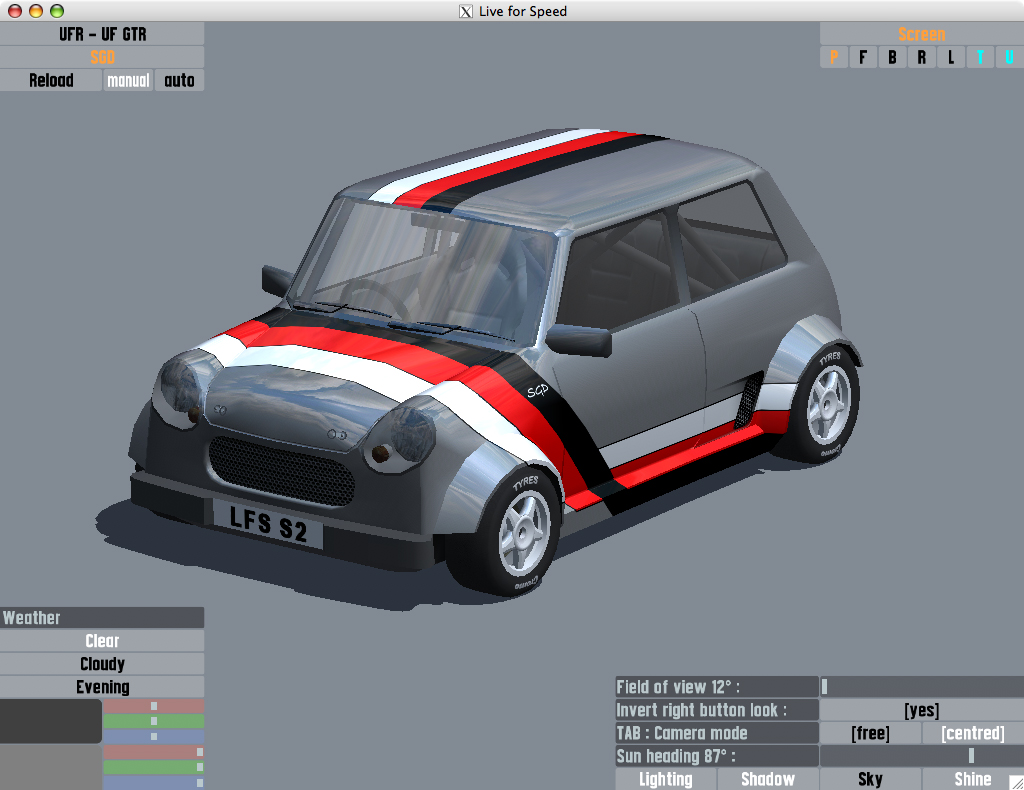1024x790 pixels.
Task: Adjust upper red colour slider
Action: pos(153,706)
